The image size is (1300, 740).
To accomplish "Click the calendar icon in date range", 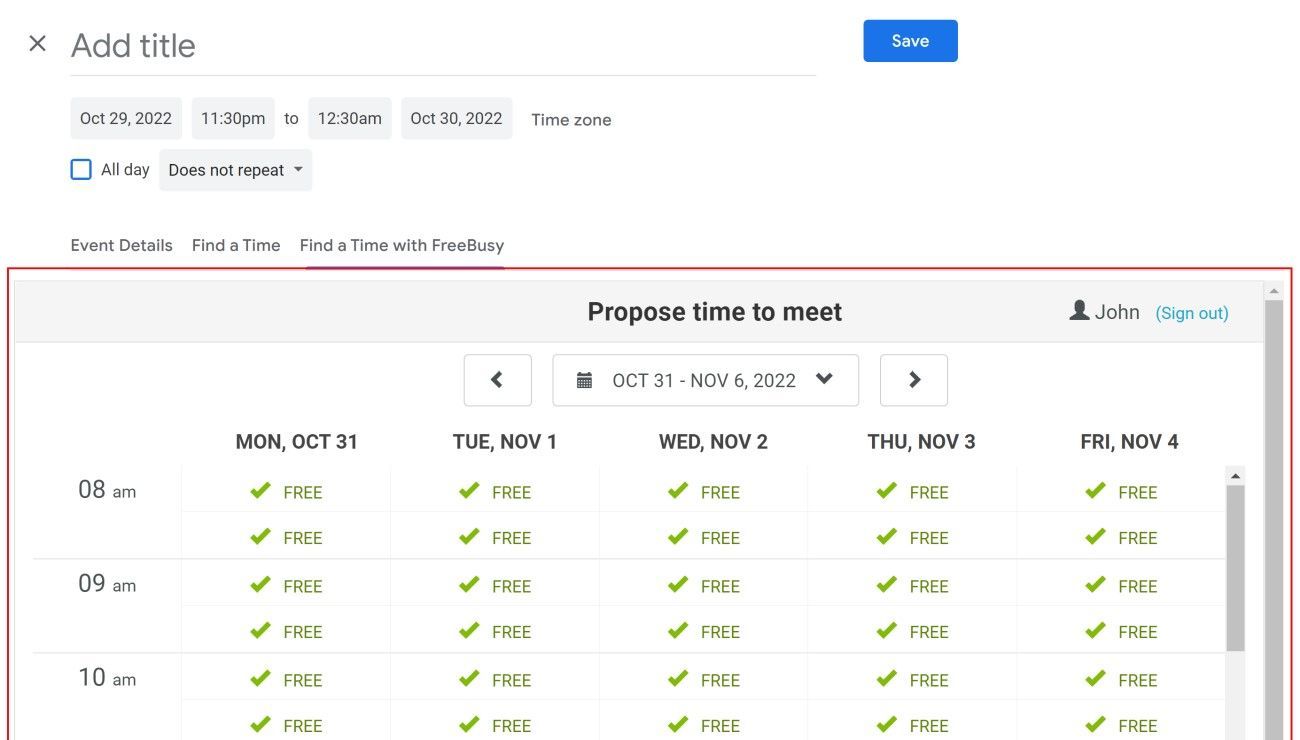I will (584, 381).
